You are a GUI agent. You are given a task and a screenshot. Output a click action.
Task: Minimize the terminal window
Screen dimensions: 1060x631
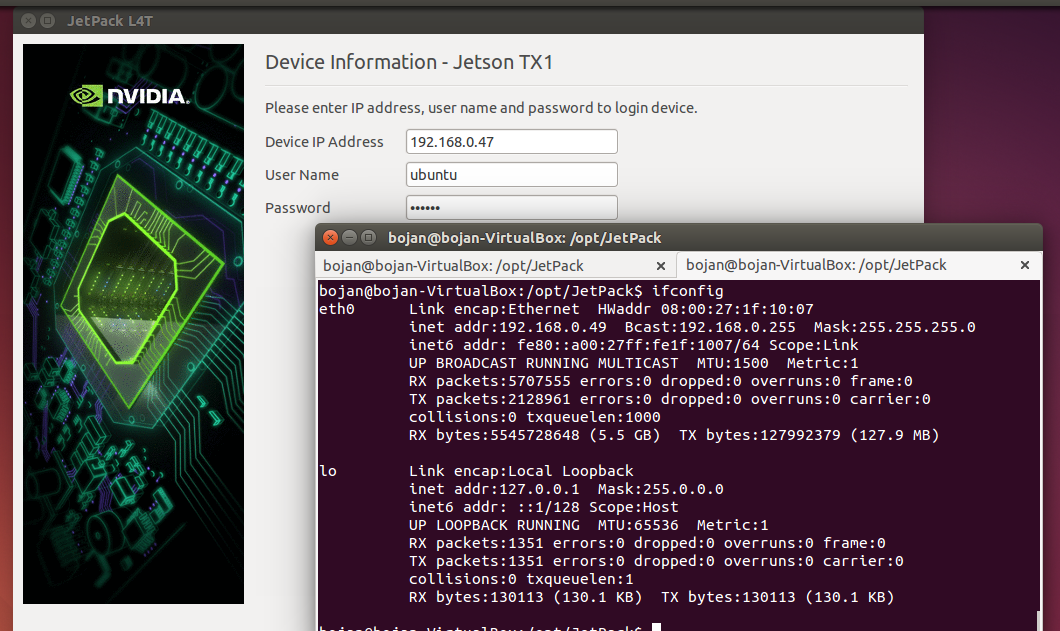[x=349, y=237]
